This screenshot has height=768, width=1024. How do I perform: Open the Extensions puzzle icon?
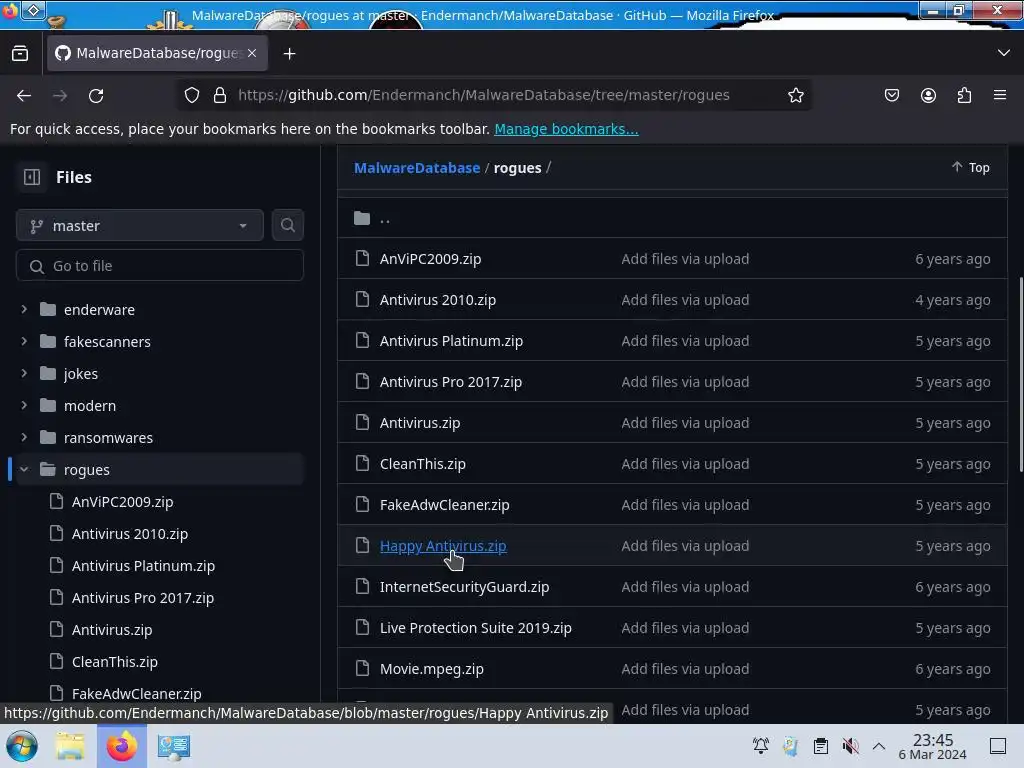964,95
